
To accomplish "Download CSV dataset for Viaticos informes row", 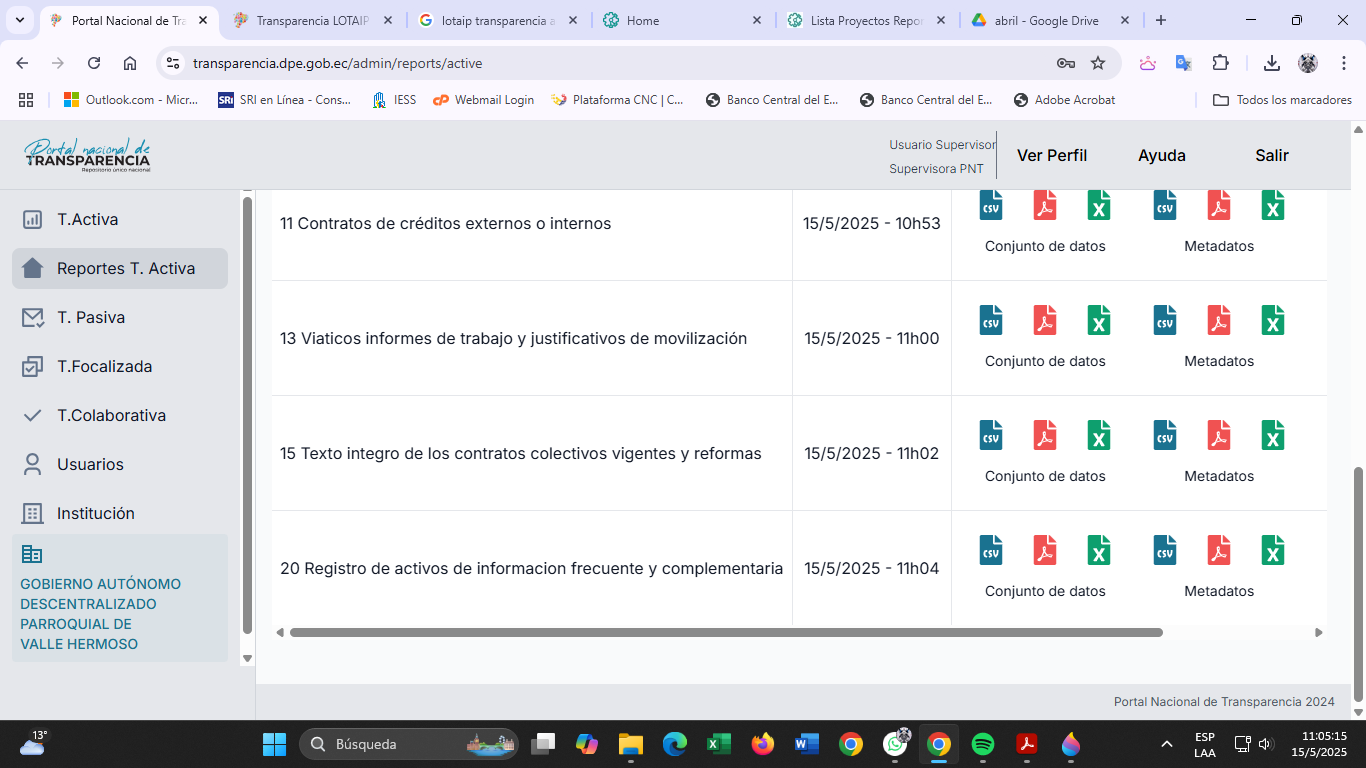I will [990, 320].
